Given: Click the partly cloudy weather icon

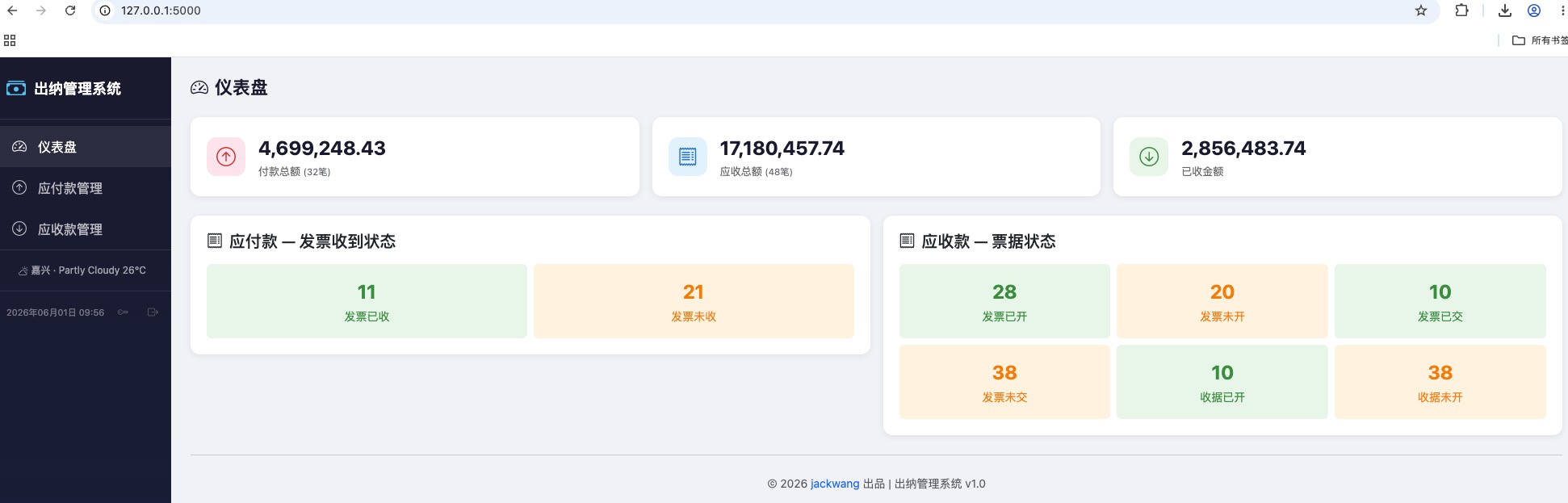Looking at the screenshot, I should (23, 270).
